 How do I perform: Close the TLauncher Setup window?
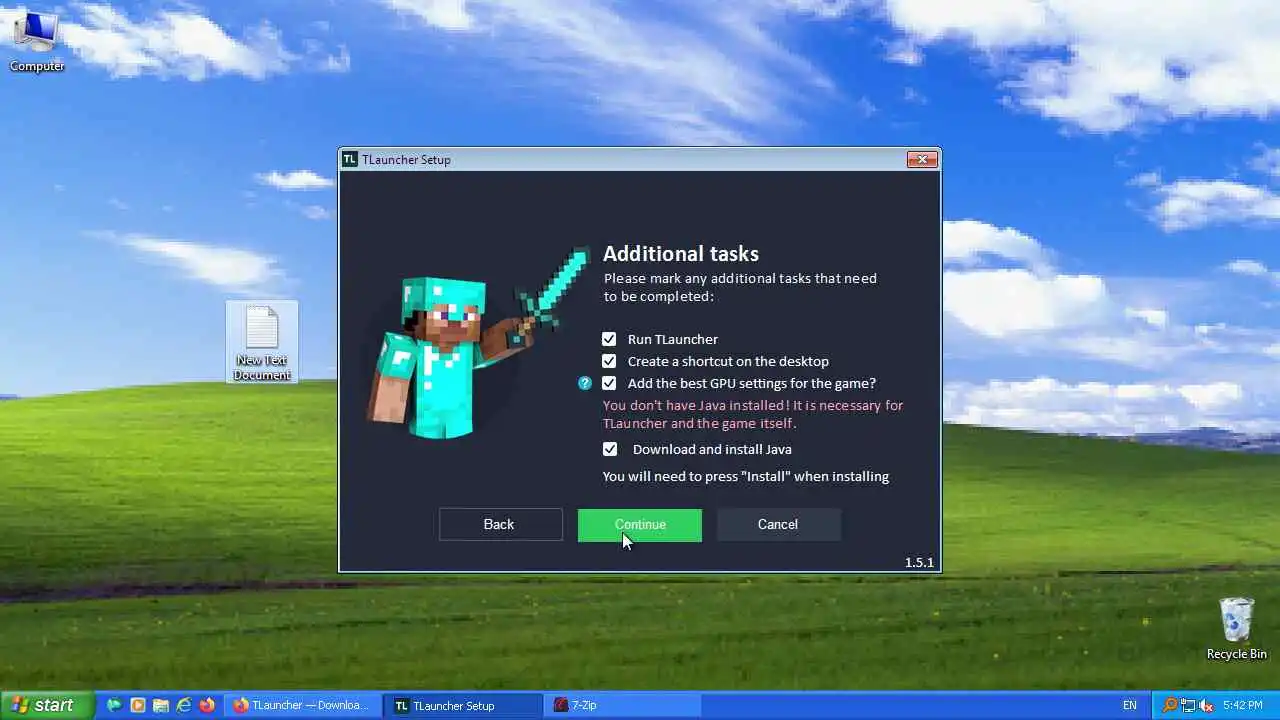click(x=922, y=159)
